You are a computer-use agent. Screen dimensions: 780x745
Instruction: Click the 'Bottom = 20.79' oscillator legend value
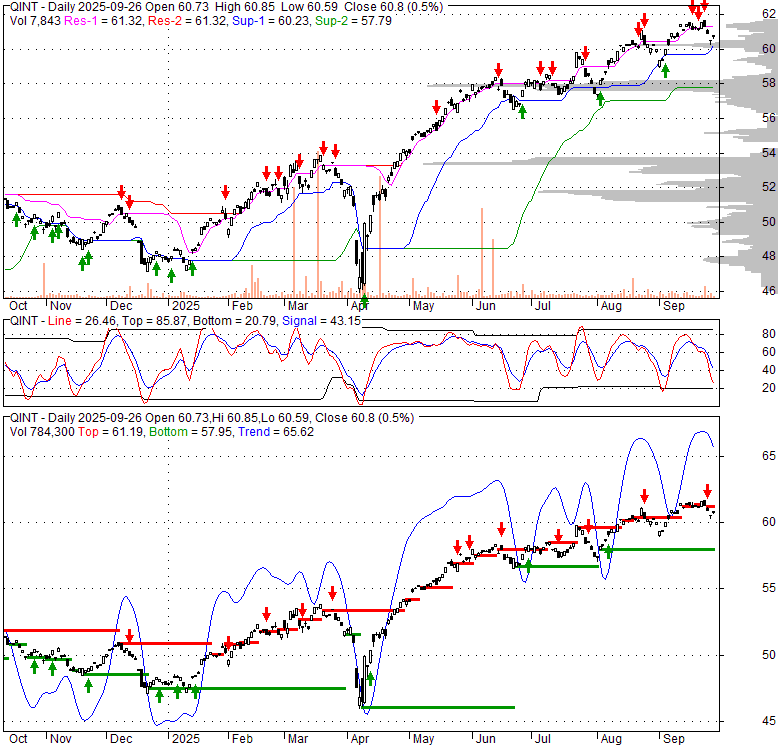pyautogui.click(x=234, y=321)
